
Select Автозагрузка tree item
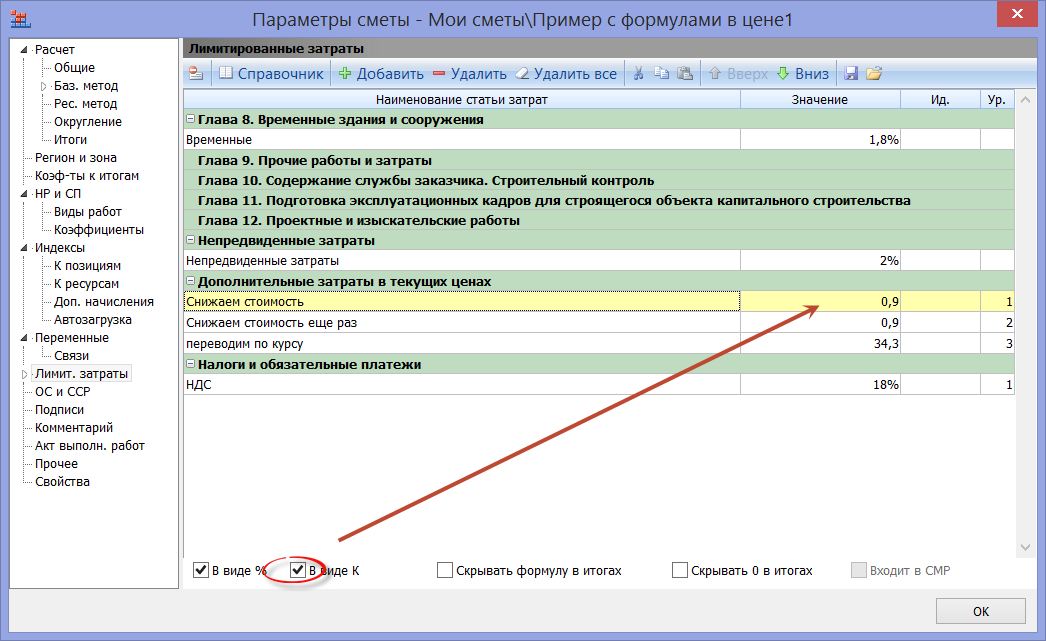pos(93,319)
